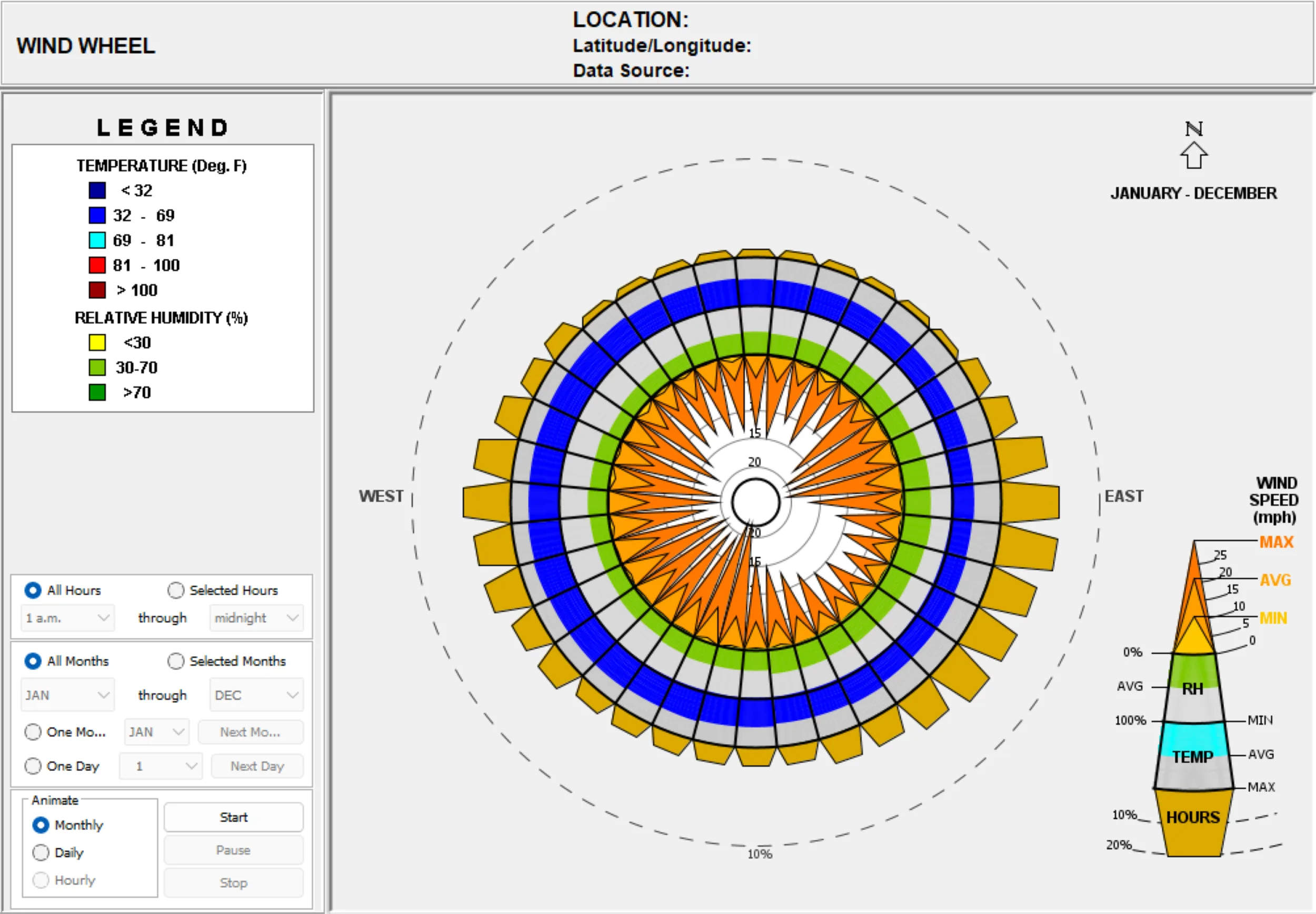Image resolution: width=1316 pixels, height=914 pixels.
Task: Click the JANUARY - DECEMBER label
Action: coord(1194,193)
